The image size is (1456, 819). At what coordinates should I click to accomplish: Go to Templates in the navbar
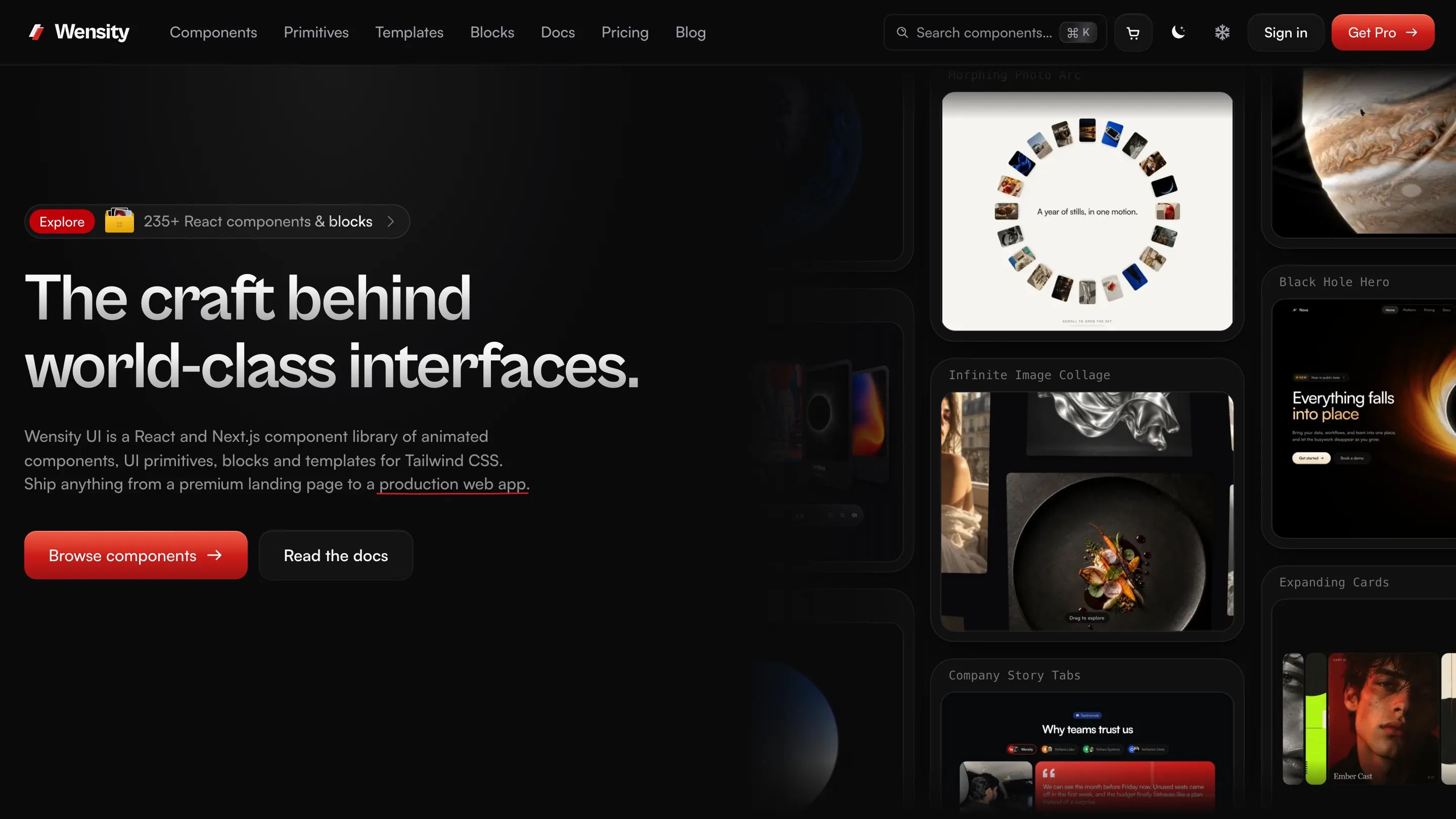(409, 32)
